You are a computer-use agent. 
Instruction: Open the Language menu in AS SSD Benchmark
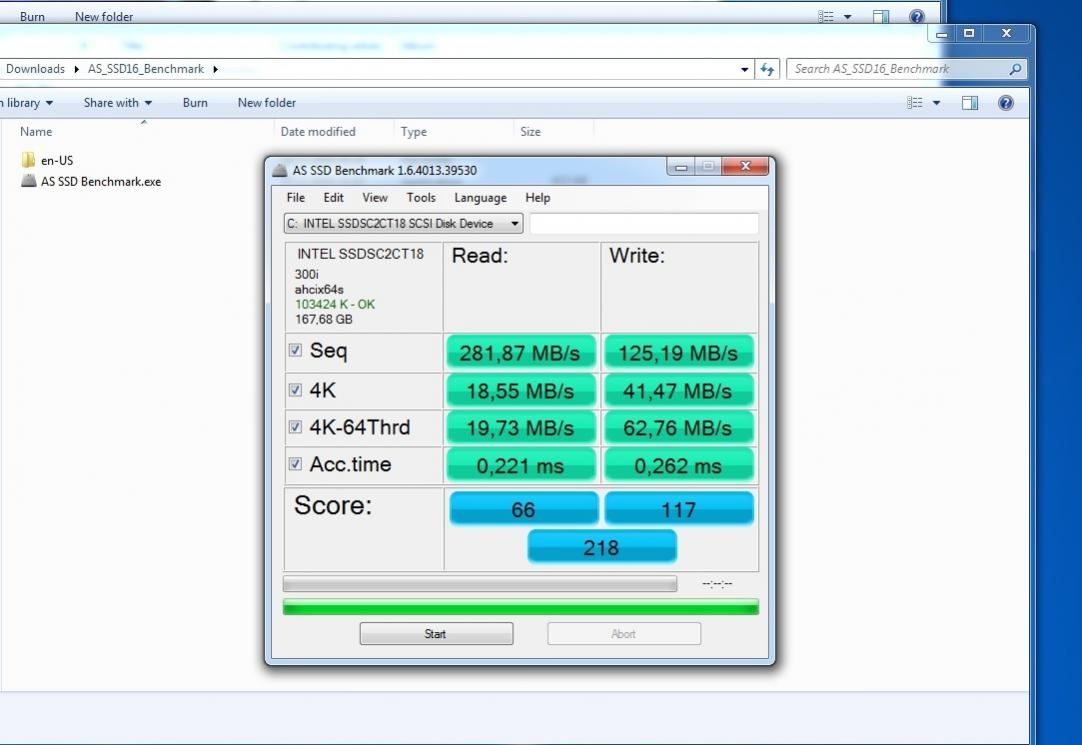point(480,197)
